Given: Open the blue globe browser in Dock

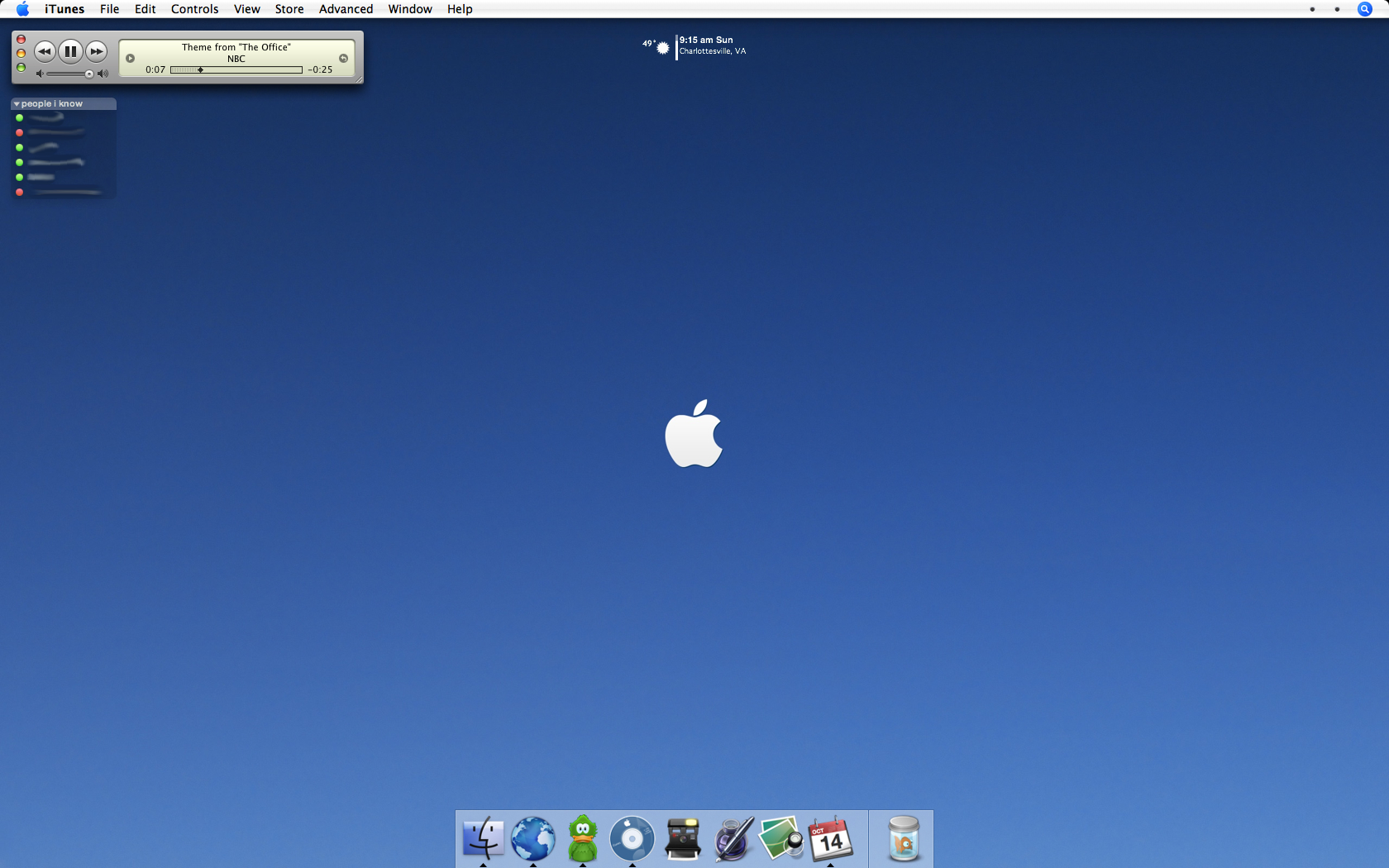Looking at the screenshot, I should coord(533,838).
